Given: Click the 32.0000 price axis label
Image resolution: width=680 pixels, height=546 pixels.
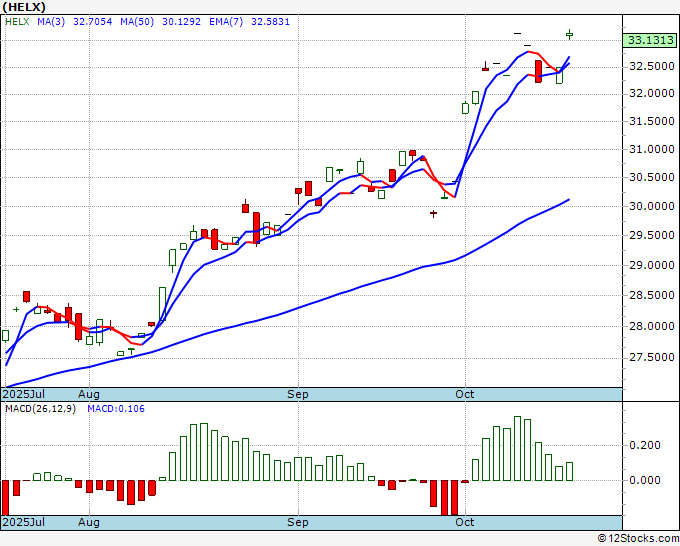Looking at the screenshot, I should [x=652, y=93].
